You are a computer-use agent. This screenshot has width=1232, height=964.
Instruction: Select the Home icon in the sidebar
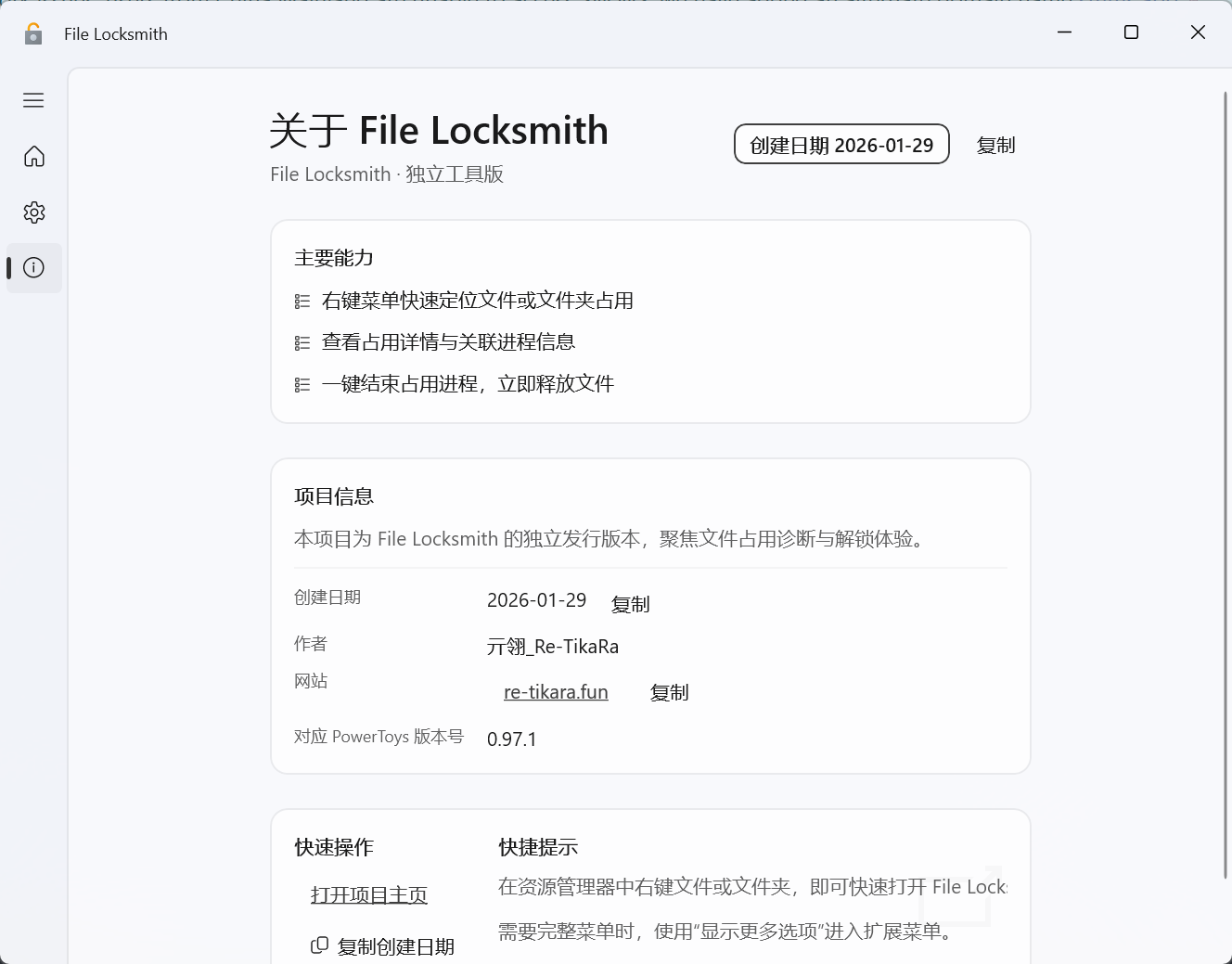coord(33,157)
